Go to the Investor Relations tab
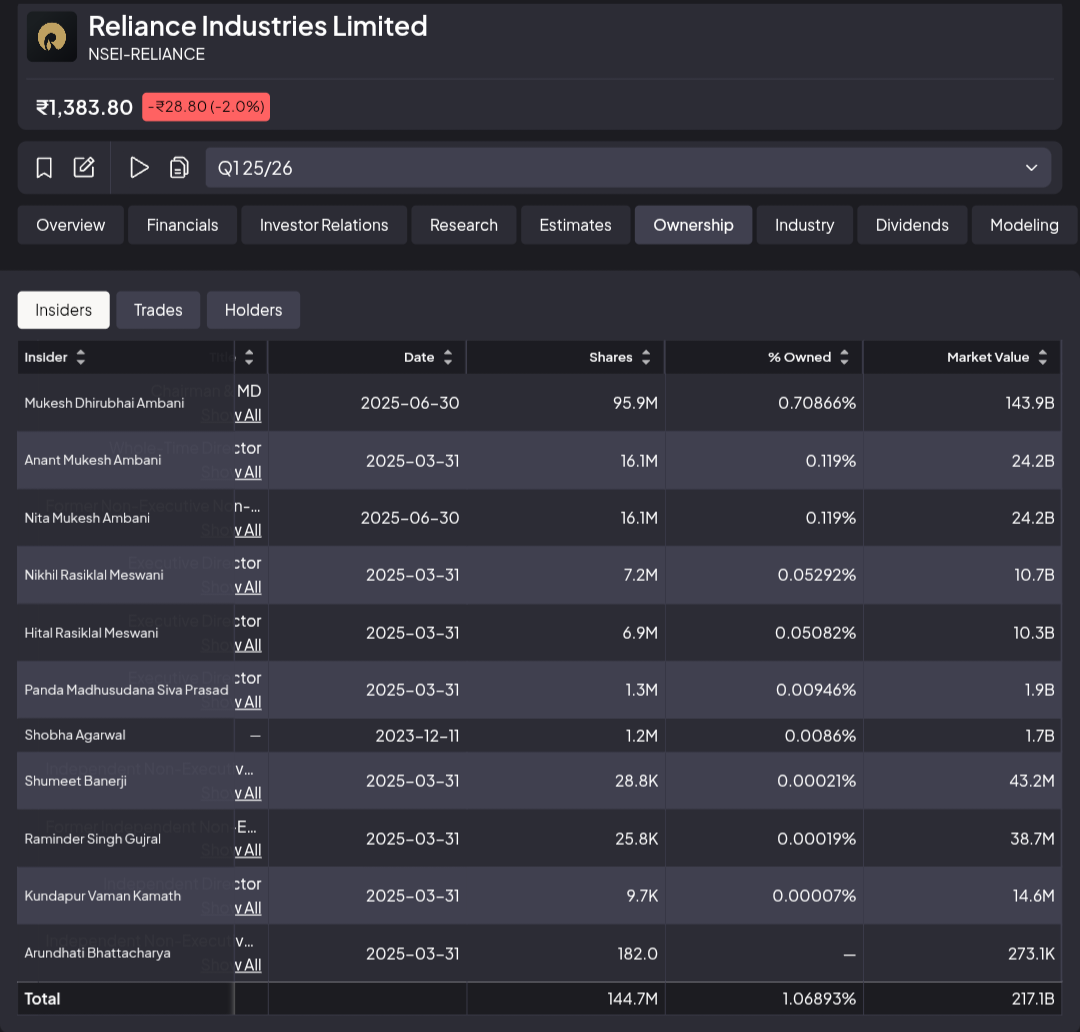Image resolution: width=1080 pixels, height=1032 pixels. point(324,225)
